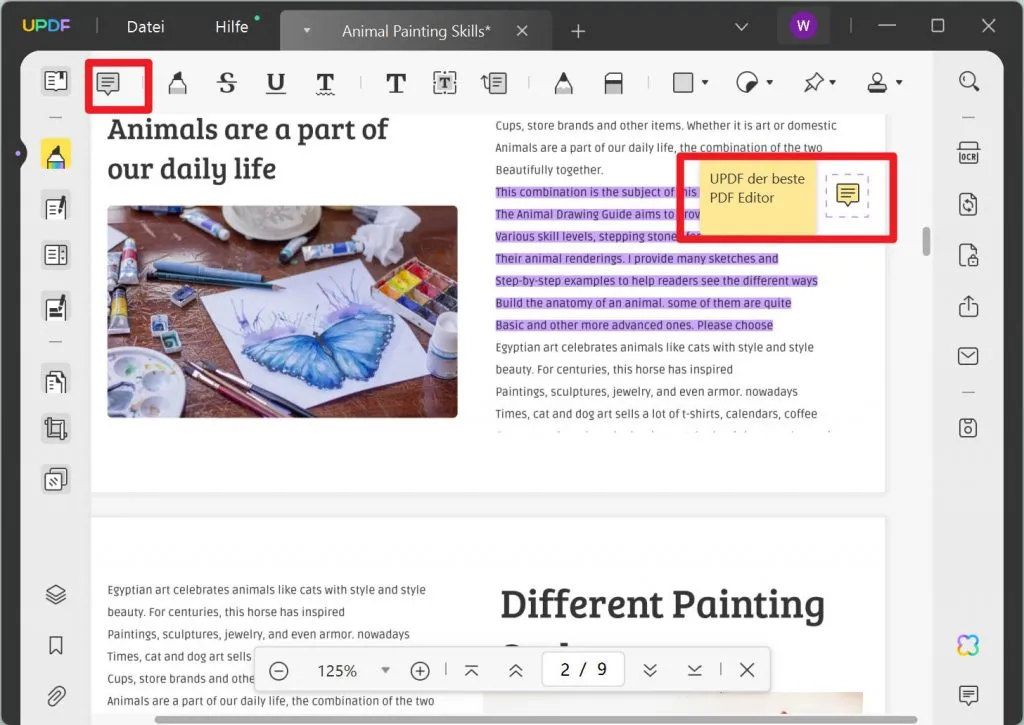The image size is (1024, 725).
Task: Open the attachments paperclip panel
Action: click(56, 695)
